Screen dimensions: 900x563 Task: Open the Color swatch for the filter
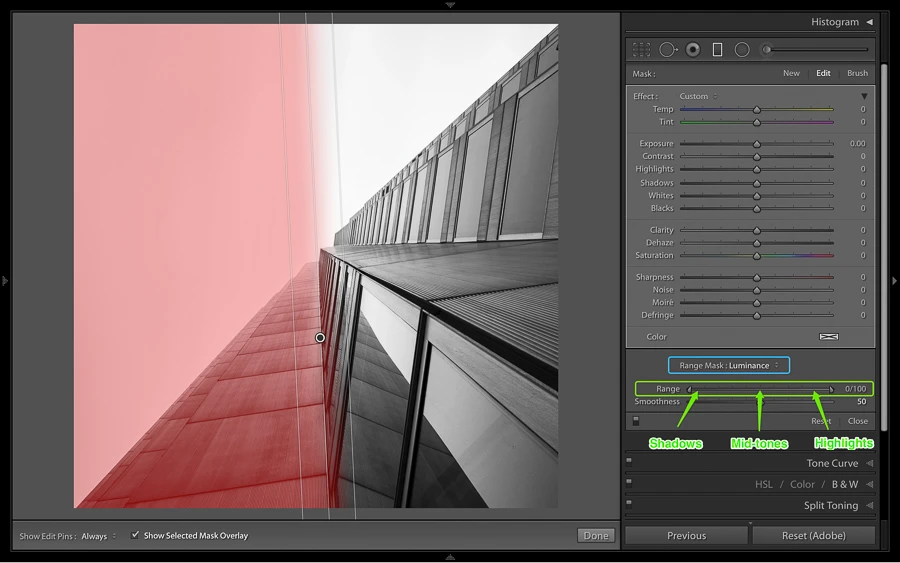tap(828, 337)
